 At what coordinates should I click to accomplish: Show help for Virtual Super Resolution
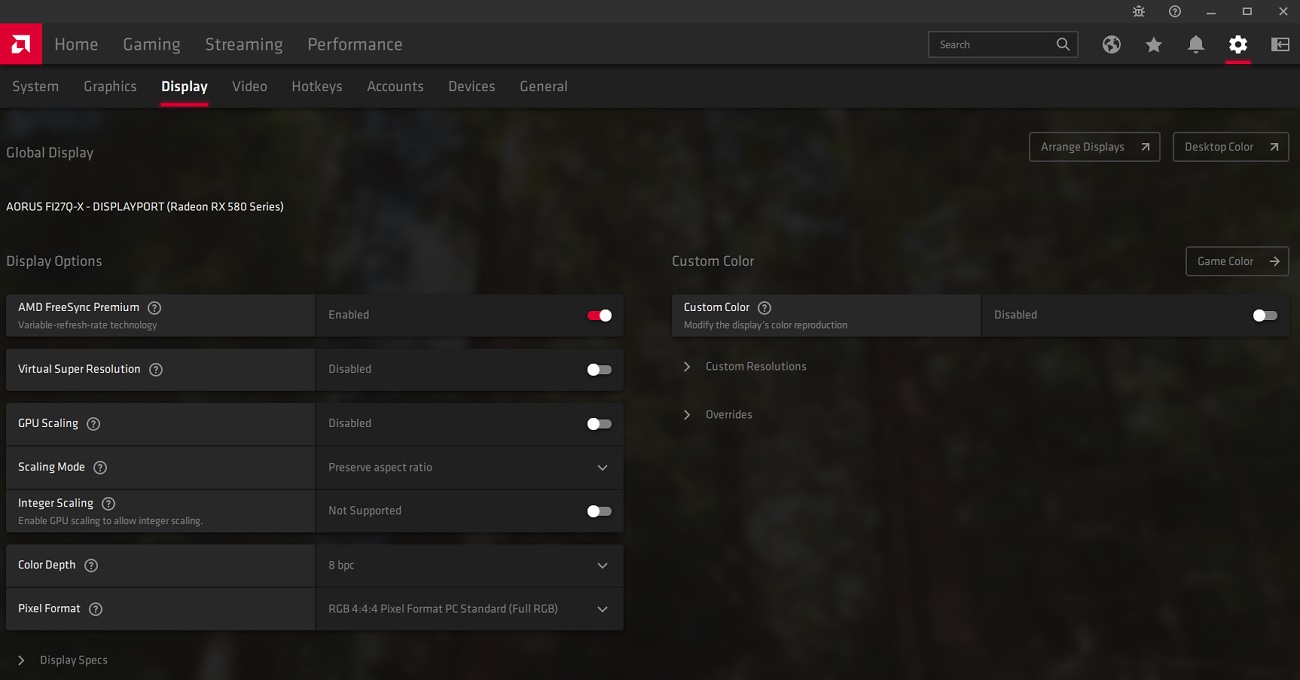[156, 369]
